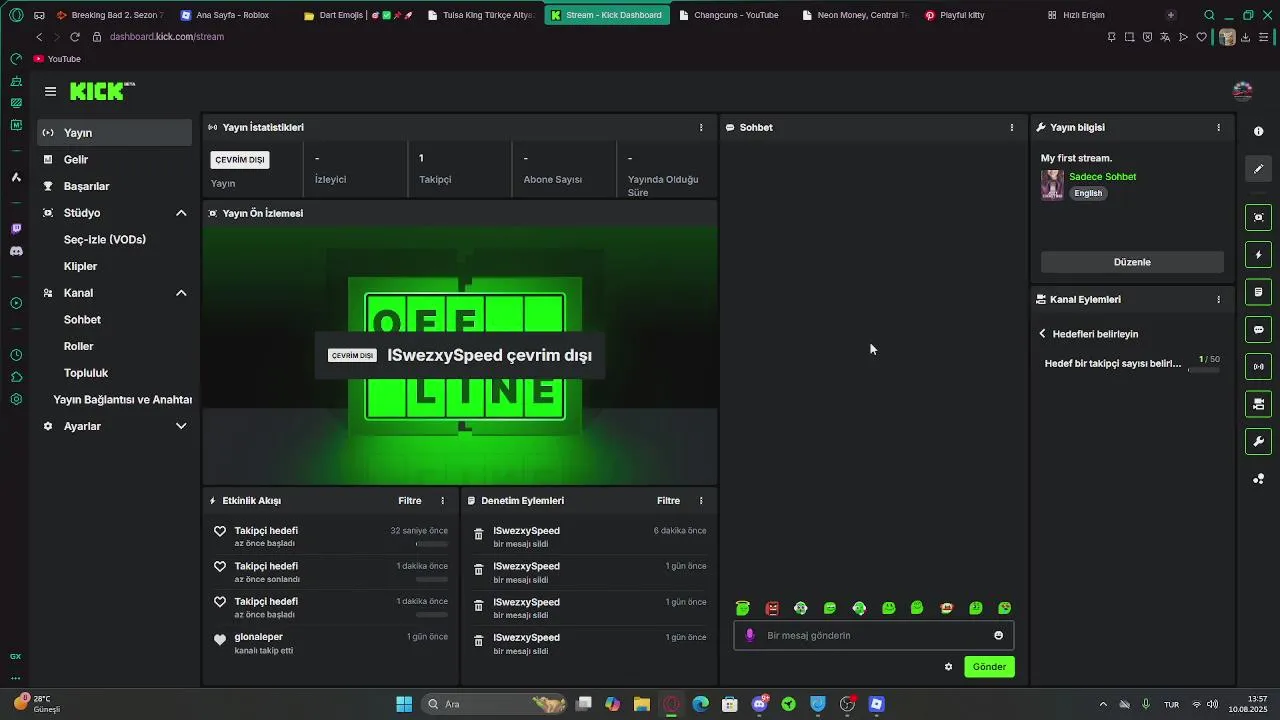Image resolution: width=1280 pixels, height=720 pixels.
Task: Insert the red angry face emote
Action: tap(772, 608)
